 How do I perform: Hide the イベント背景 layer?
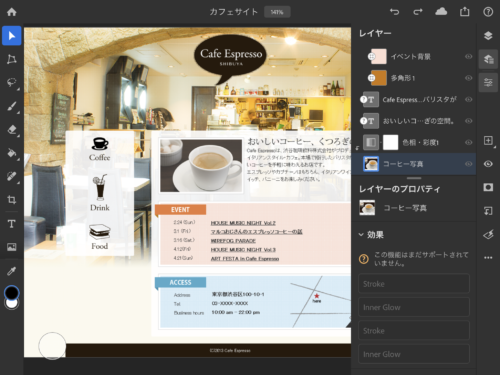click(x=468, y=56)
